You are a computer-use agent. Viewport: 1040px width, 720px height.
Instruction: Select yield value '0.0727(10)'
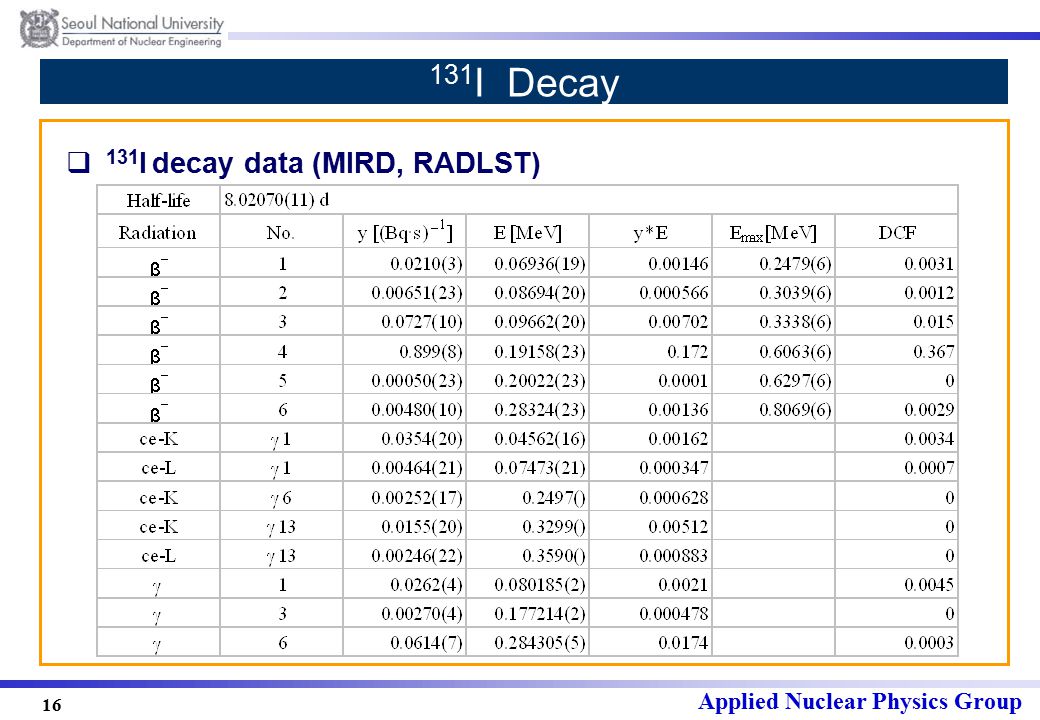click(422, 322)
